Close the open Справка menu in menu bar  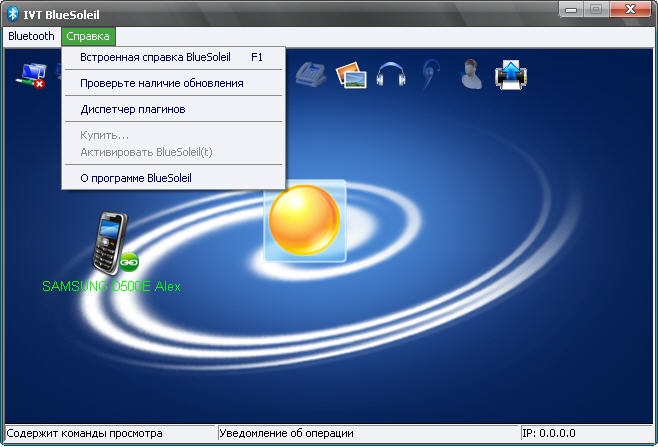[x=88, y=36]
